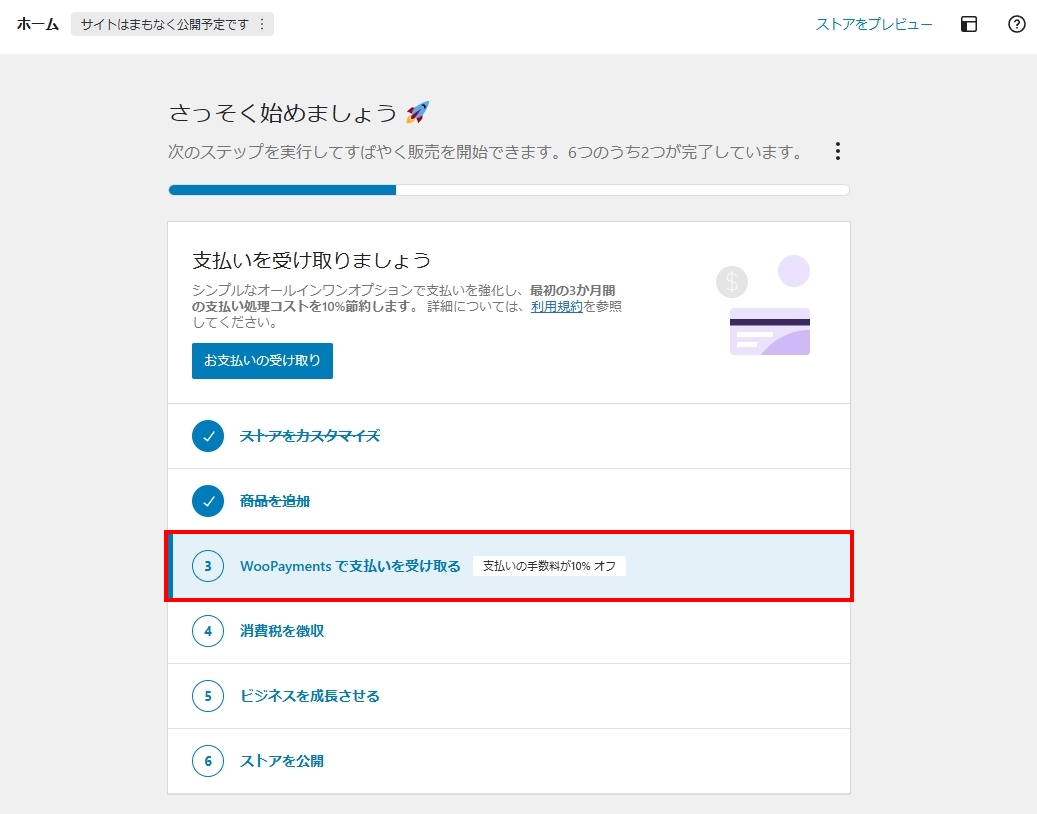Viewport: 1037px width, 814px height.
Task: Click the setup progress bar
Action: [x=508, y=190]
